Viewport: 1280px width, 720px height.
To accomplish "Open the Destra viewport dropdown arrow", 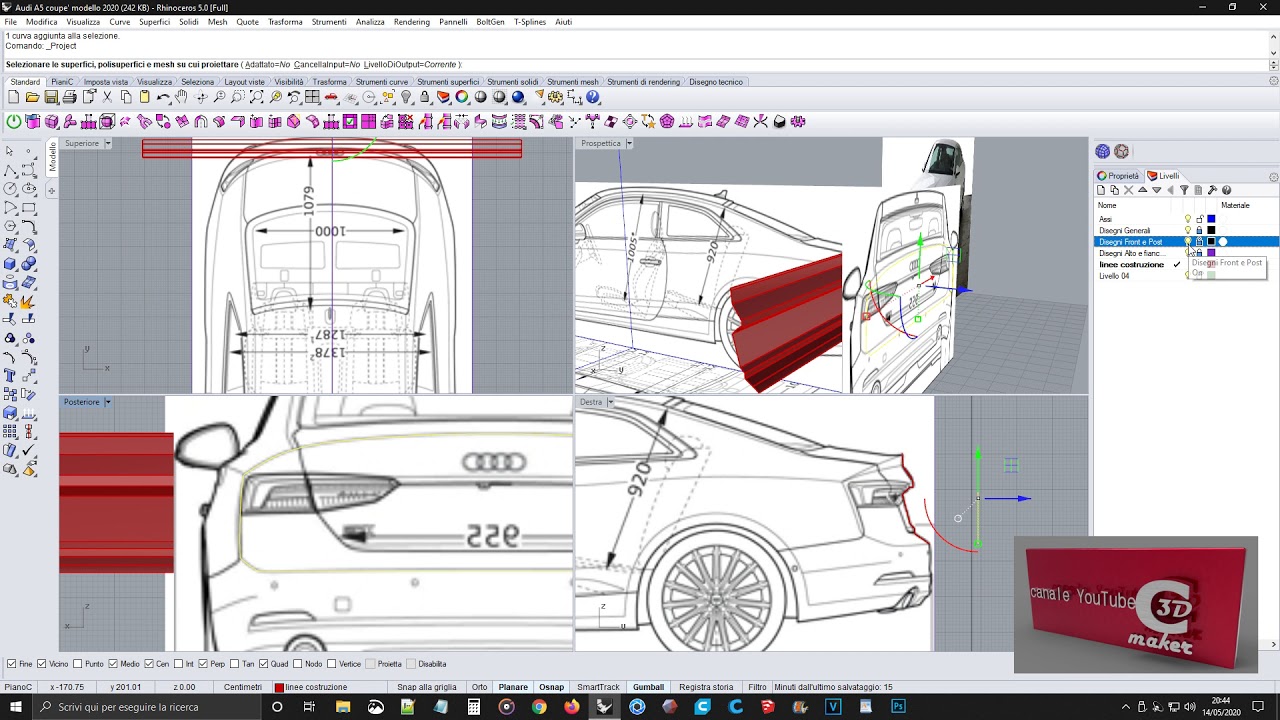I will click(x=610, y=402).
